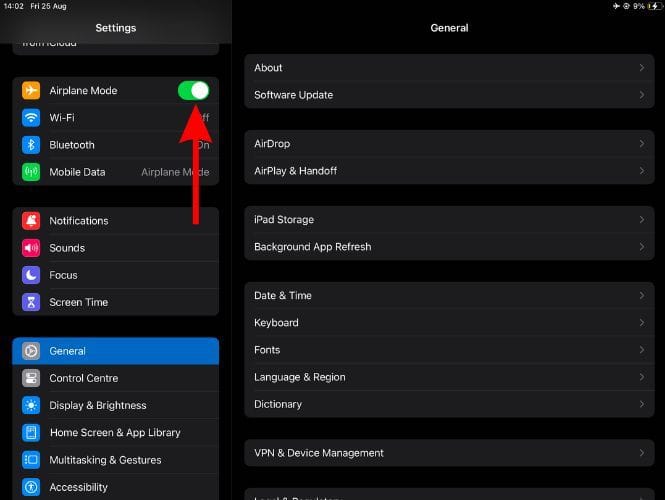This screenshot has width=665, height=500.
Task: Tap the Bluetooth icon in sidebar
Action: (31, 145)
